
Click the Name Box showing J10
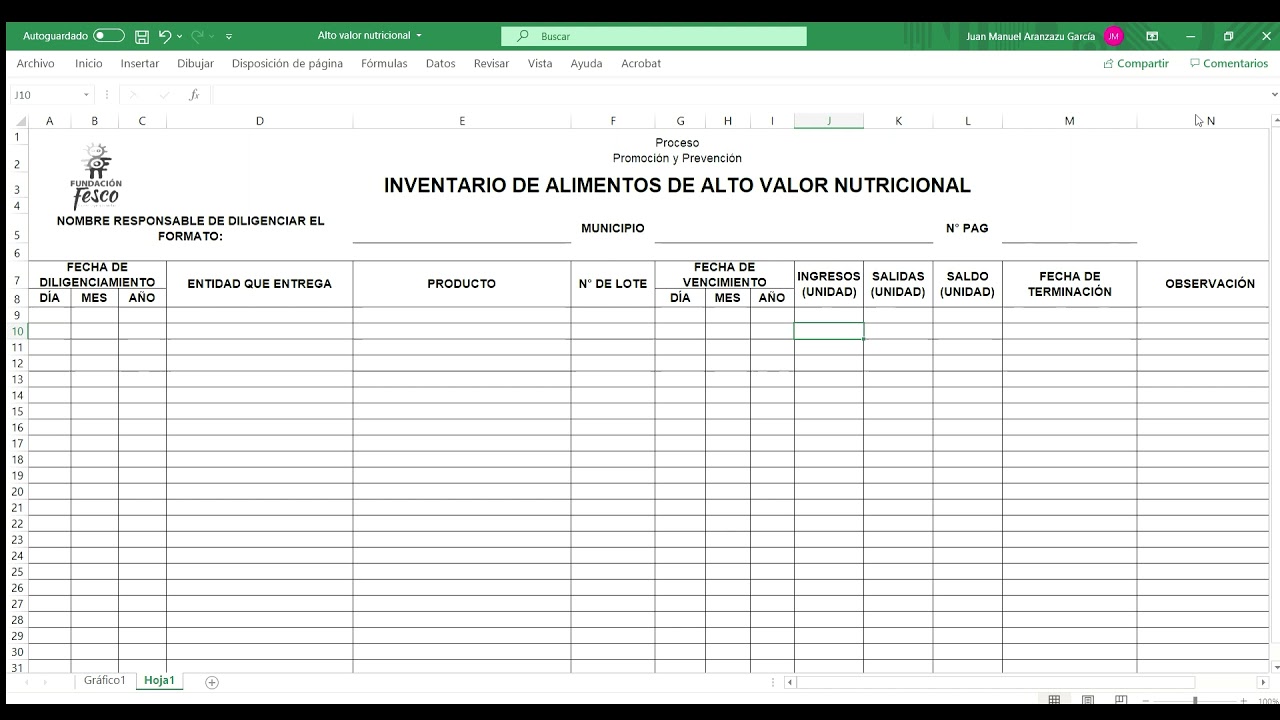click(45, 95)
